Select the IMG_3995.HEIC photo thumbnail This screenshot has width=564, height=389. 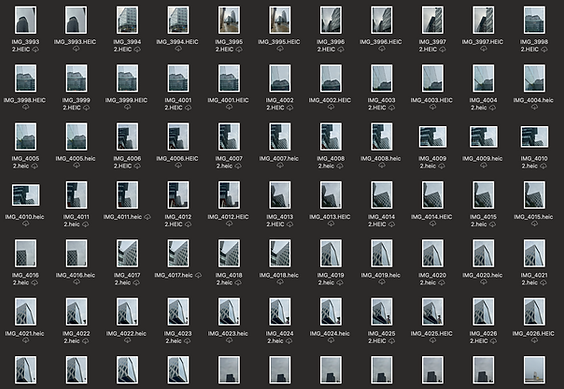280,20
